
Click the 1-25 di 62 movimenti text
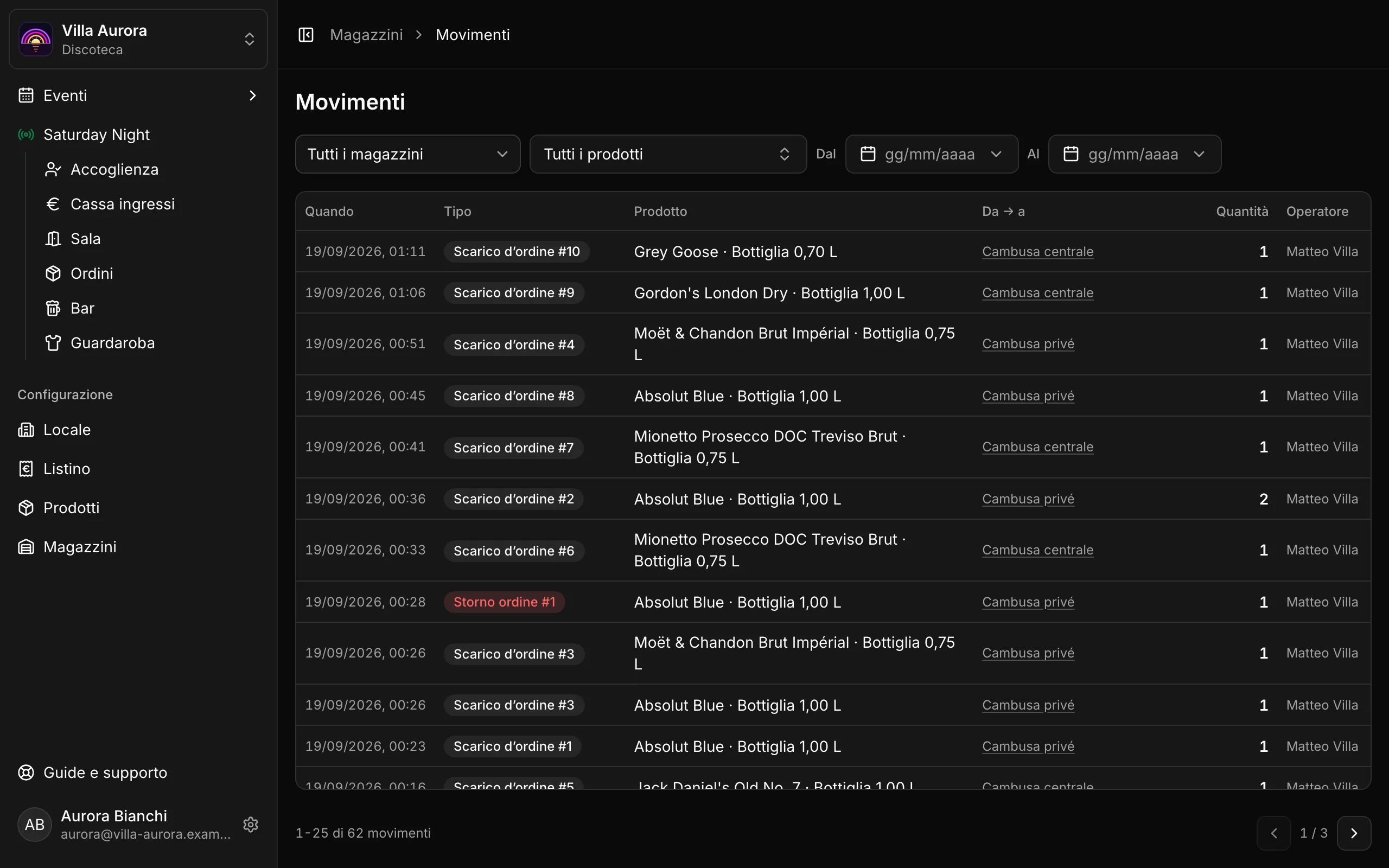coord(363,833)
